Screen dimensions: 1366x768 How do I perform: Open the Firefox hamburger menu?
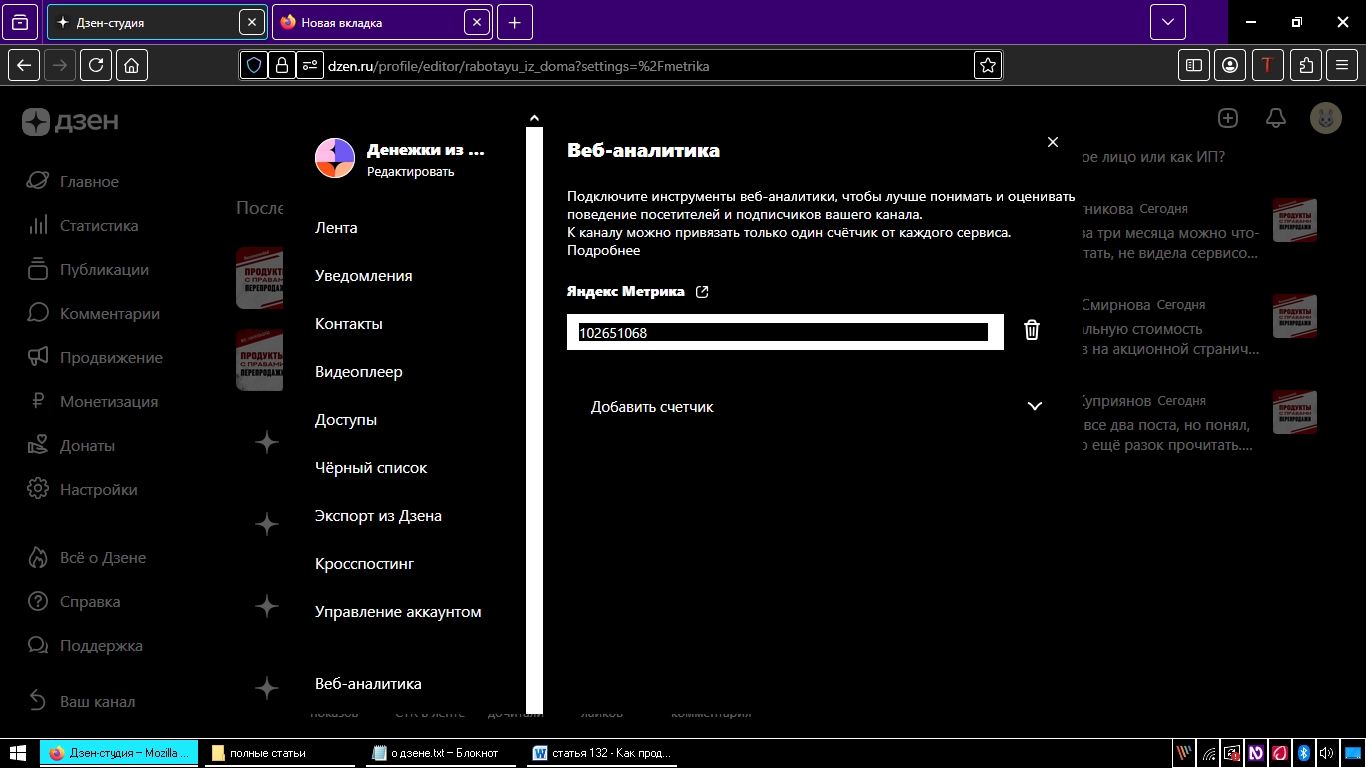pos(1342,65)
